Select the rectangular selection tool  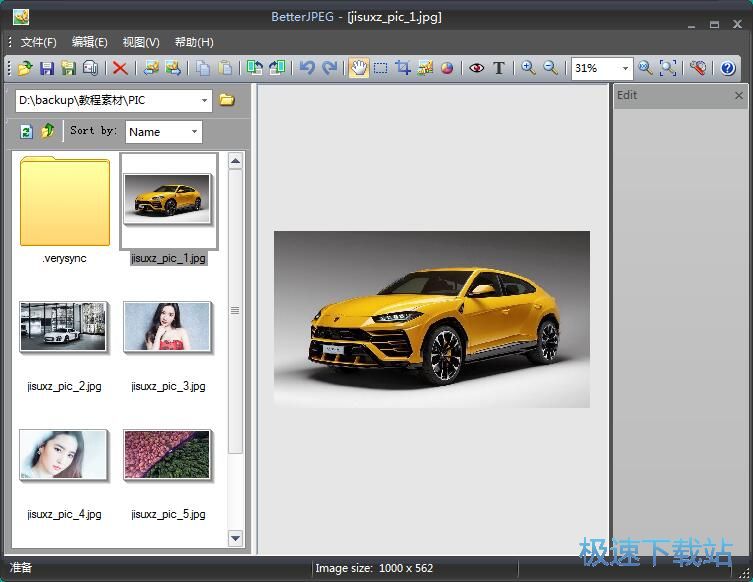pos(381,68)
